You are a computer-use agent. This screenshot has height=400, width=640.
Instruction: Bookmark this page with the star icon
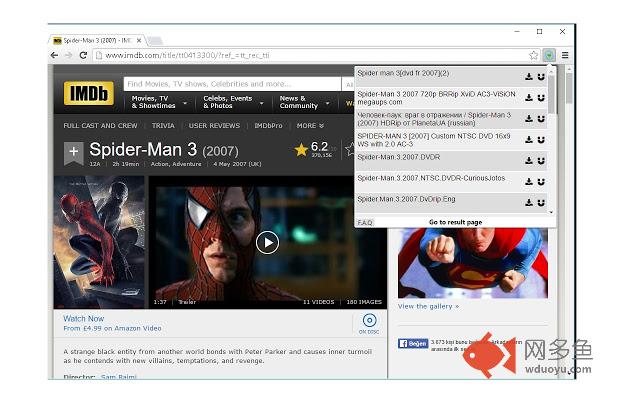pyautogui.click(x=533, y=55)
